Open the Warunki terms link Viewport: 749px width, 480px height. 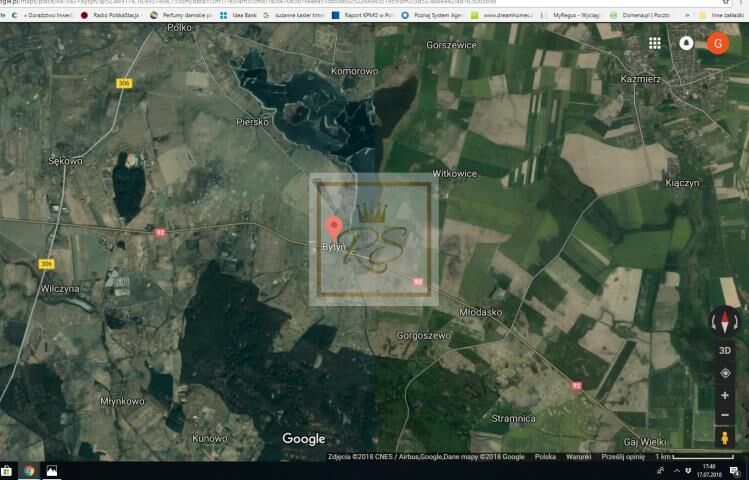tap(578, 457)
